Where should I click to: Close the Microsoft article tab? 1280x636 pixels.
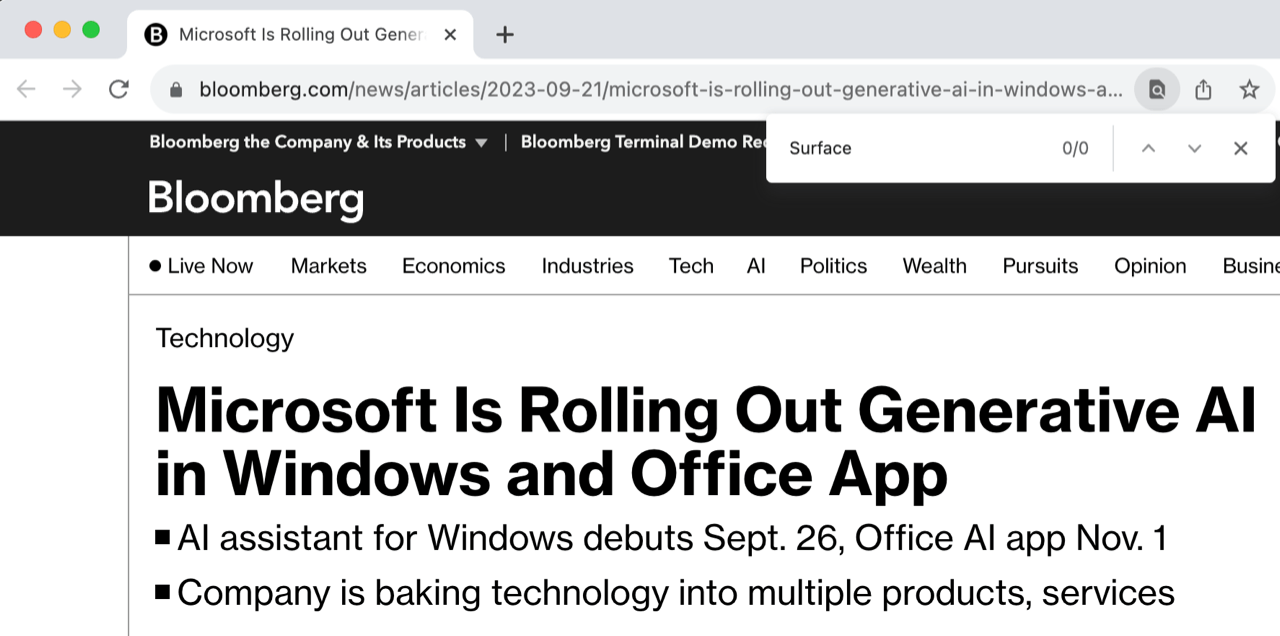(450, 34)
